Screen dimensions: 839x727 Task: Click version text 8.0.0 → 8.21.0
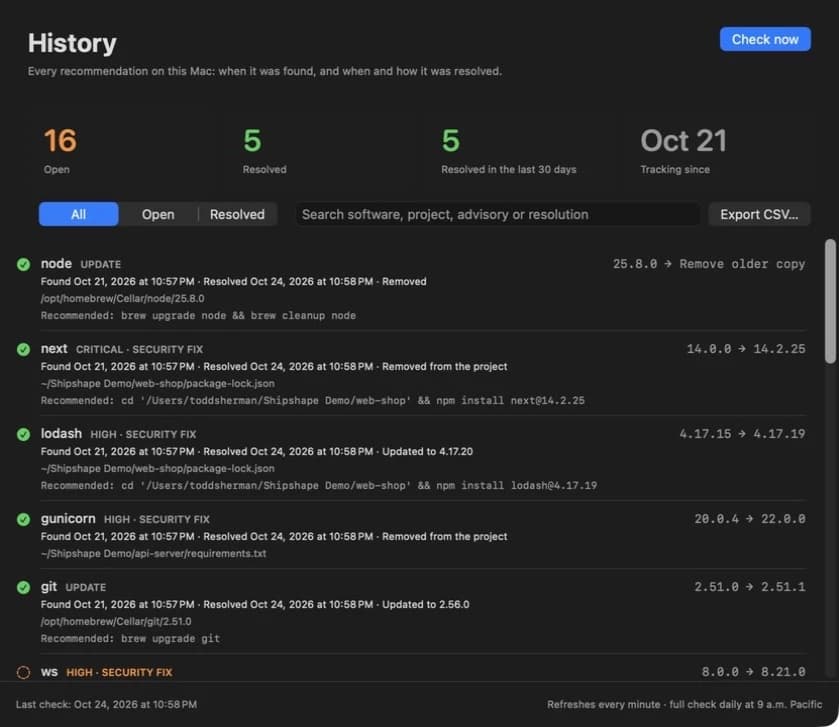753,672
